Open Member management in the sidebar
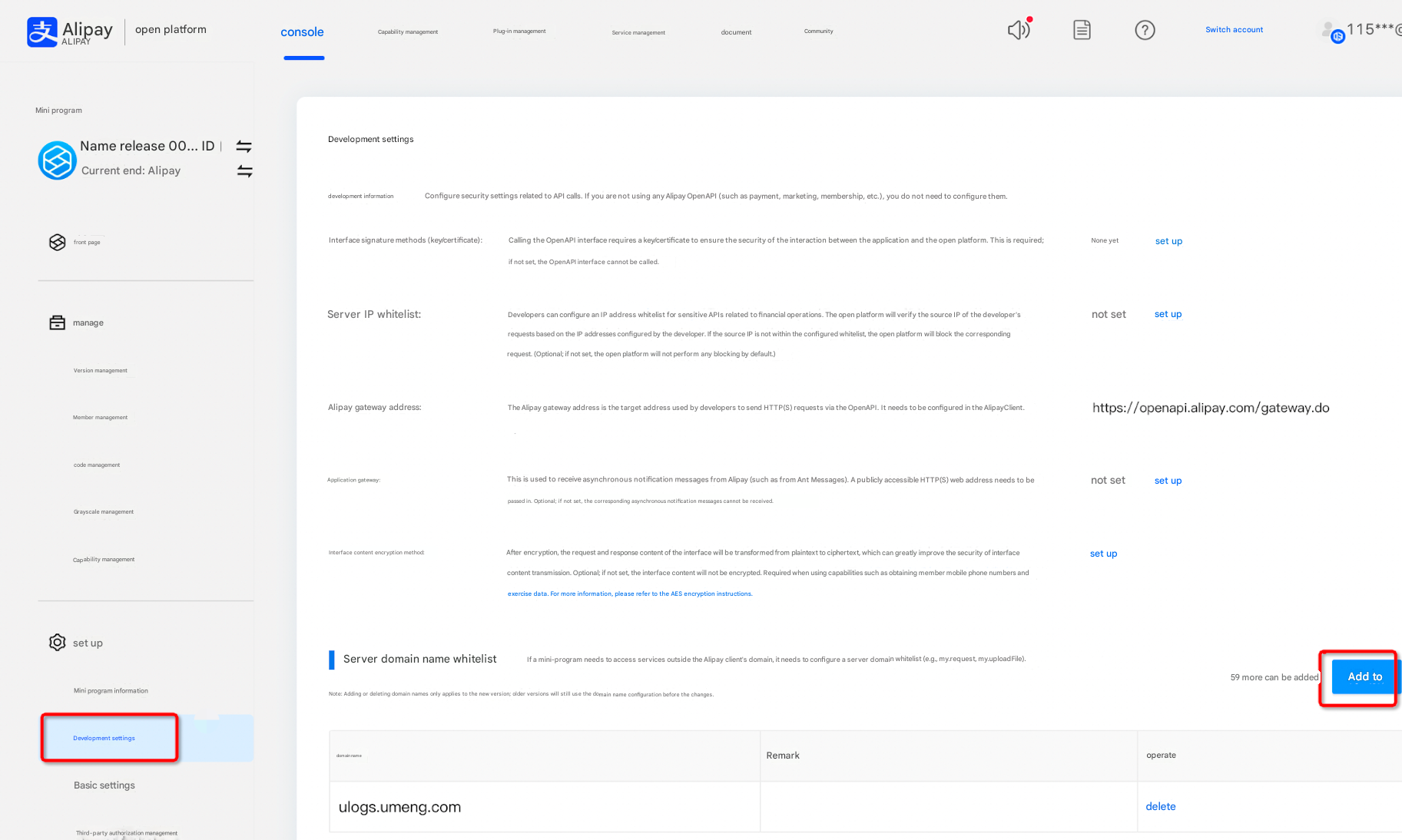The height and width of the screenshot is (840, 1402). [x=101, y=418]
